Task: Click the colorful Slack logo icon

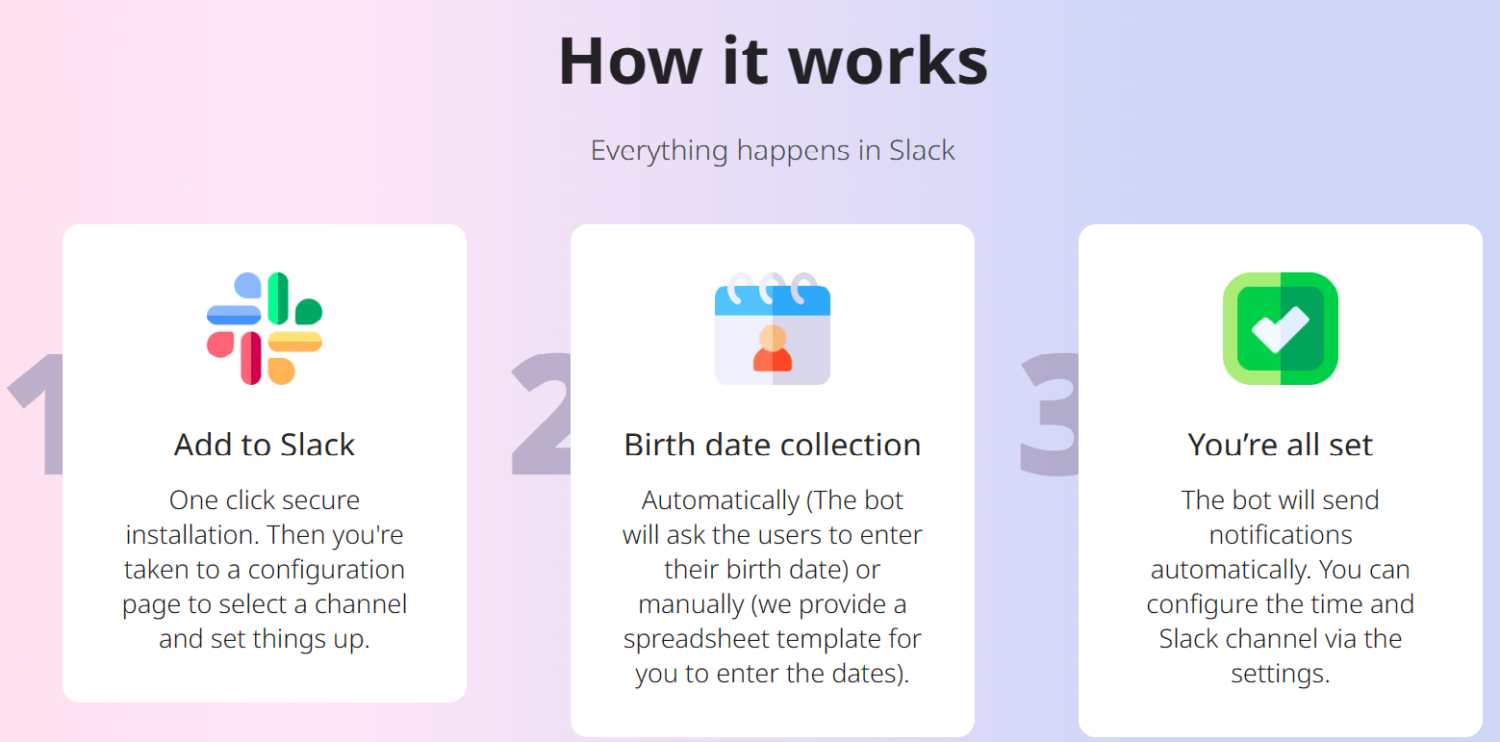Action: click(265, 328)
